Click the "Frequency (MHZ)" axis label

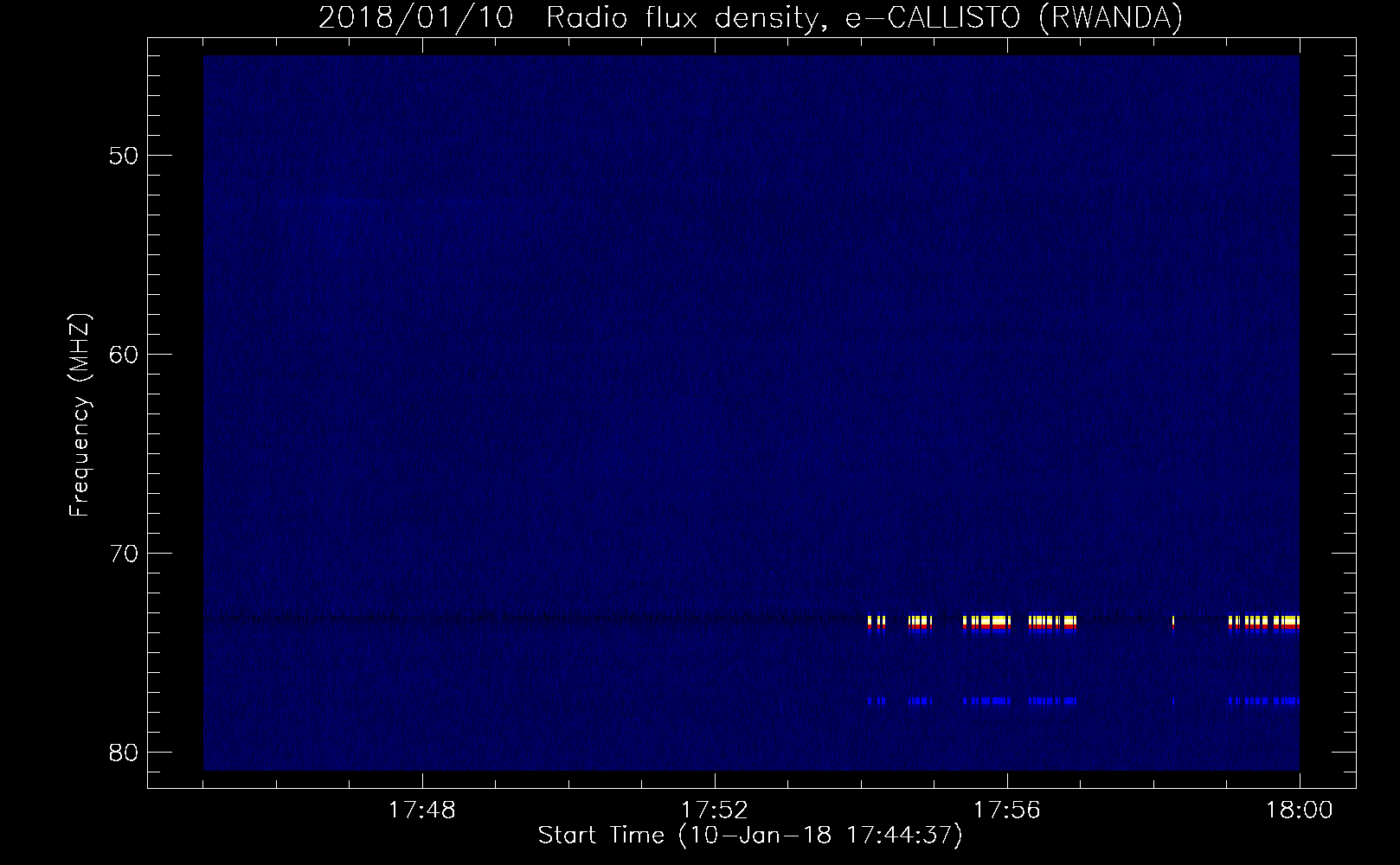(x=80, y=414)
